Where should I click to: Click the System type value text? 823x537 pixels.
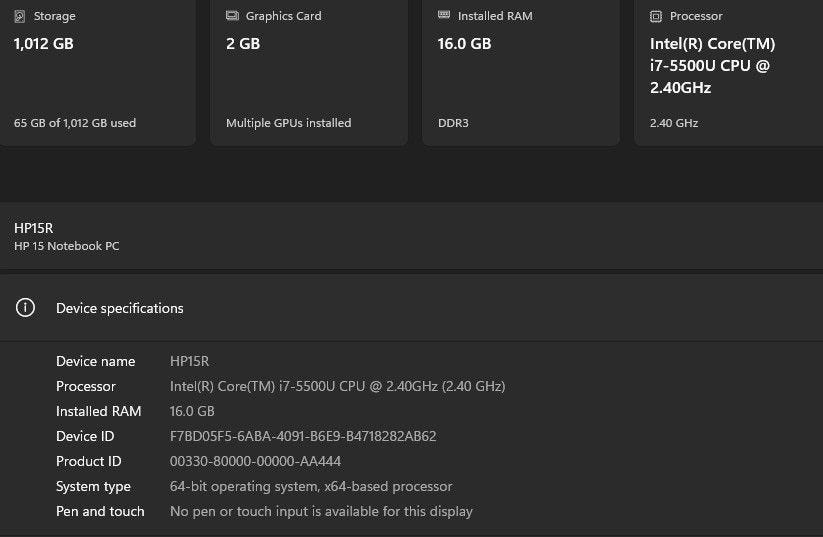(x=311, y=486)
